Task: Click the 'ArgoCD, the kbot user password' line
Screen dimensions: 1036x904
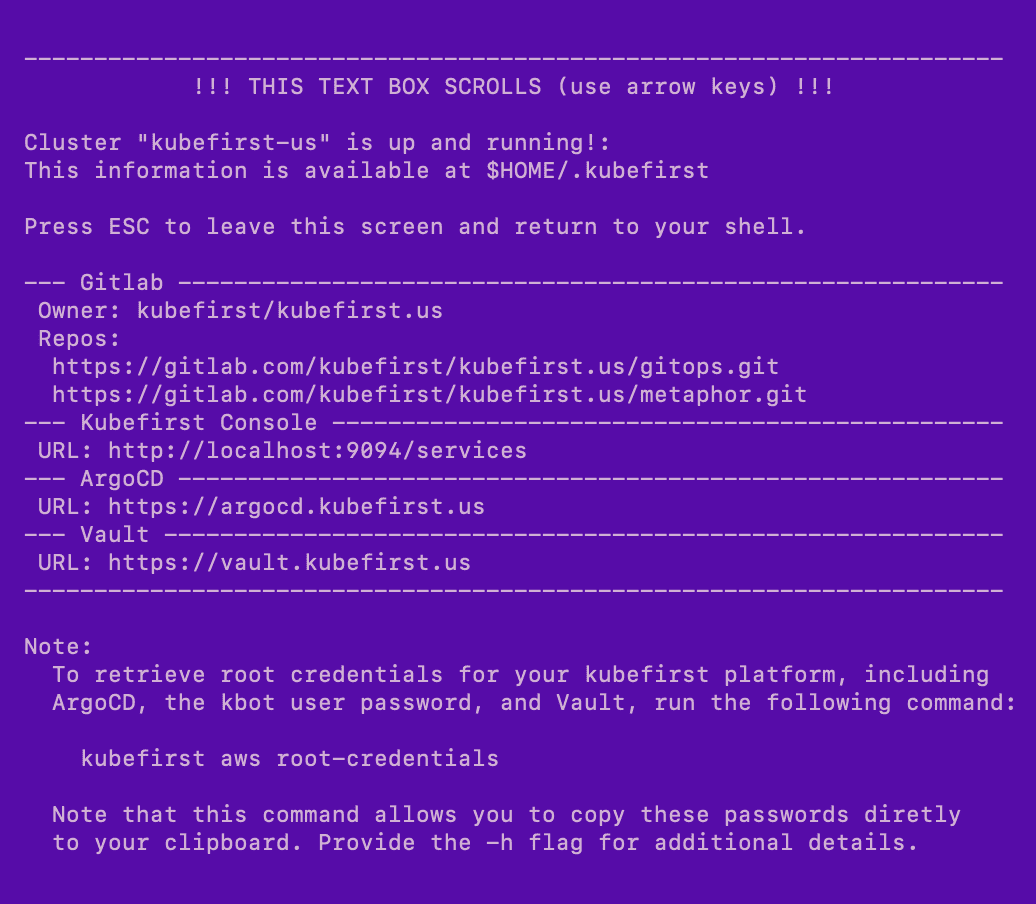Action: (x=534, y=702)
